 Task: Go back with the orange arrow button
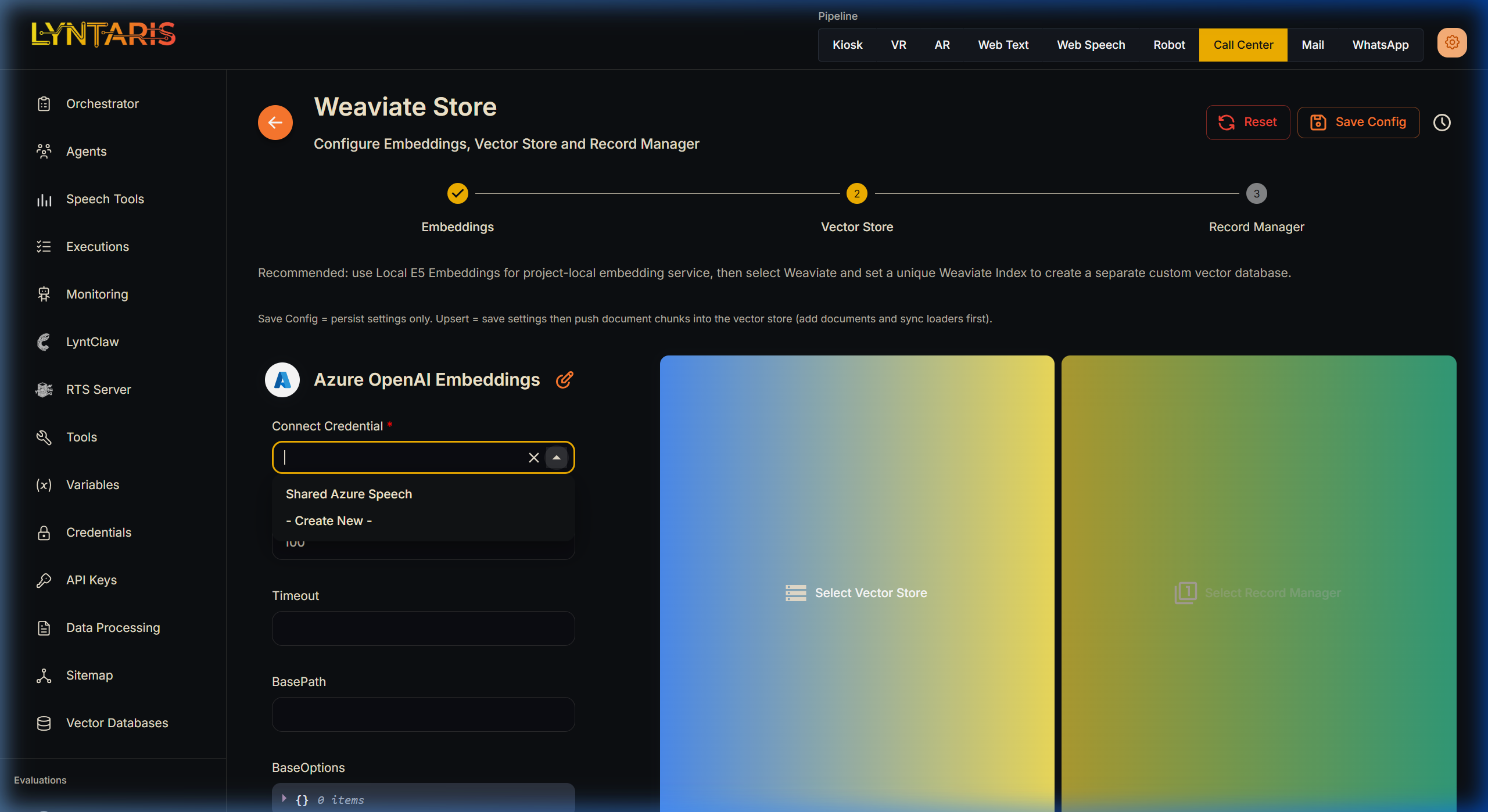(275, 123)
